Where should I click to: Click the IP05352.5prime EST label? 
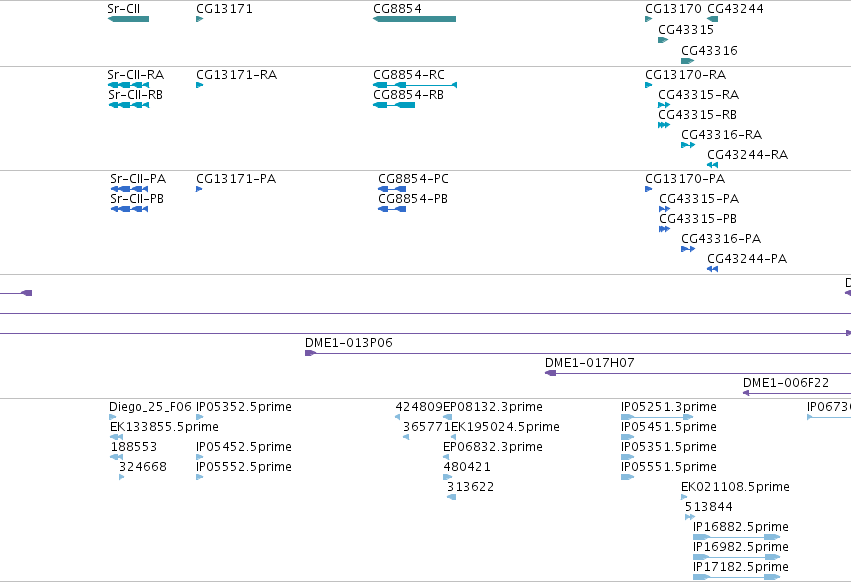(244, 407)
